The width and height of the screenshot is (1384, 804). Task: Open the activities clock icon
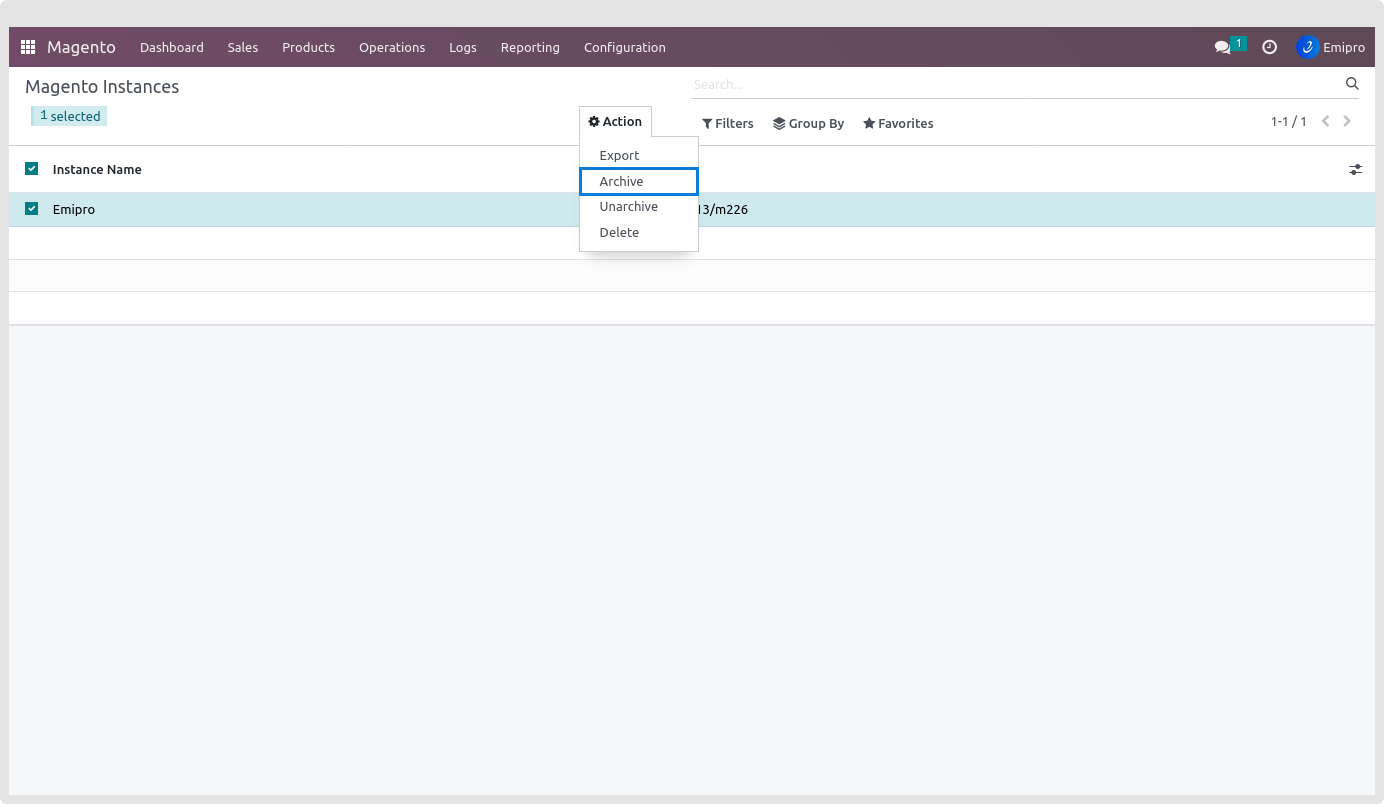click(1269, 47)
